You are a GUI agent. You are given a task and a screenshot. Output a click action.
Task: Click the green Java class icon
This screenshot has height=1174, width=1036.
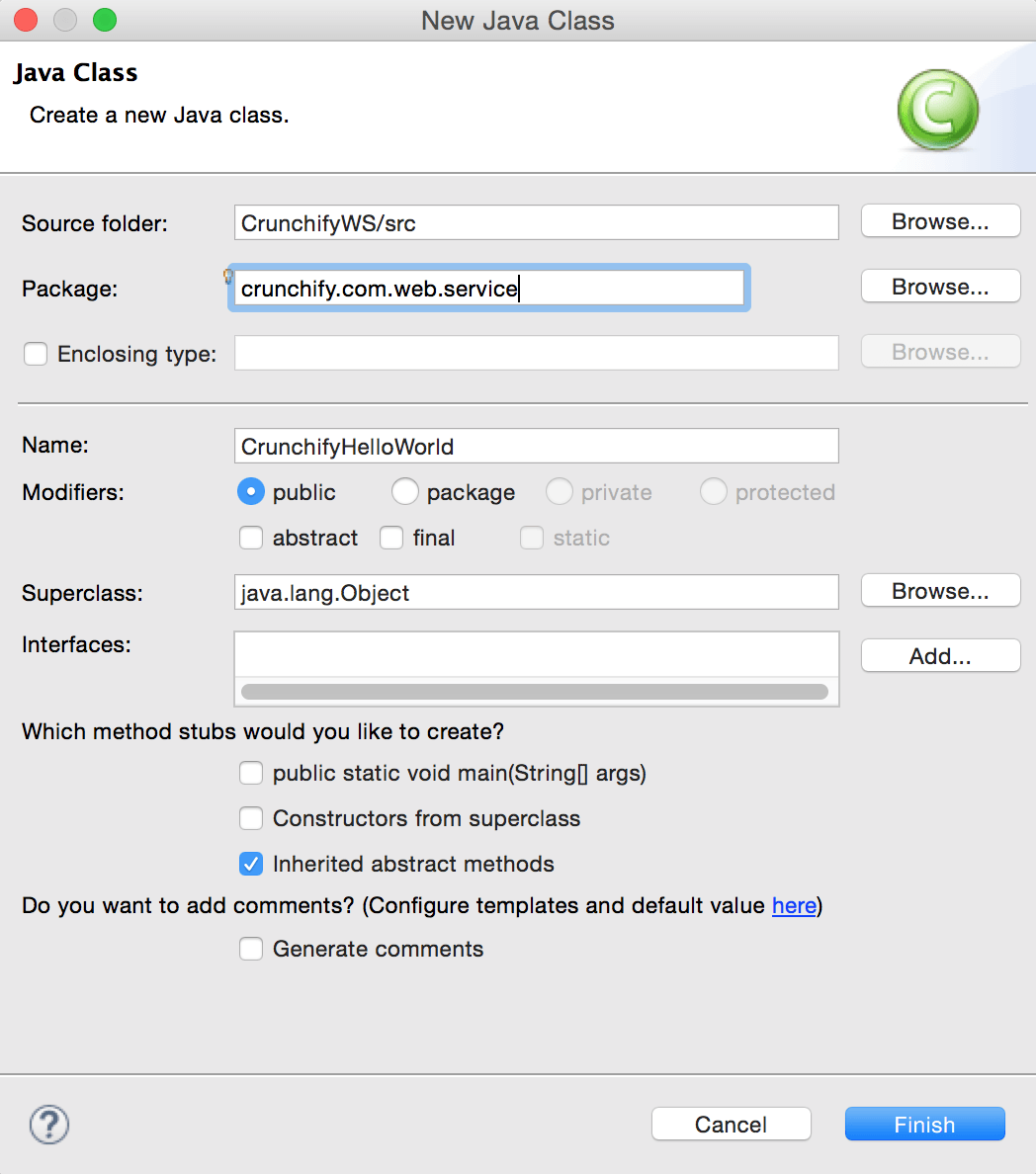pyautogui.click(x=937, y=111)
